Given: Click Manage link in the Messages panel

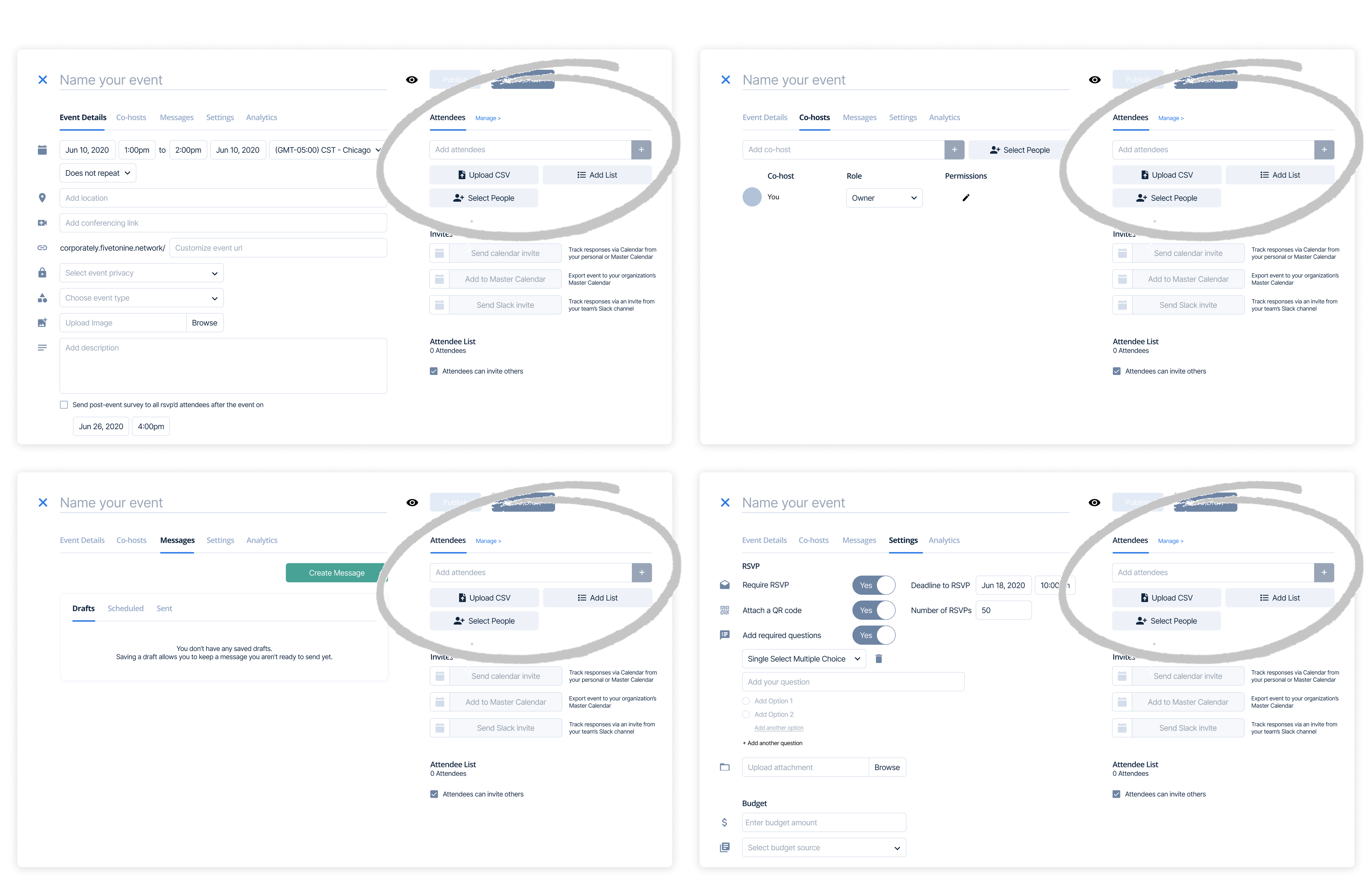Looking at the screenshot, I should point(488,541).
